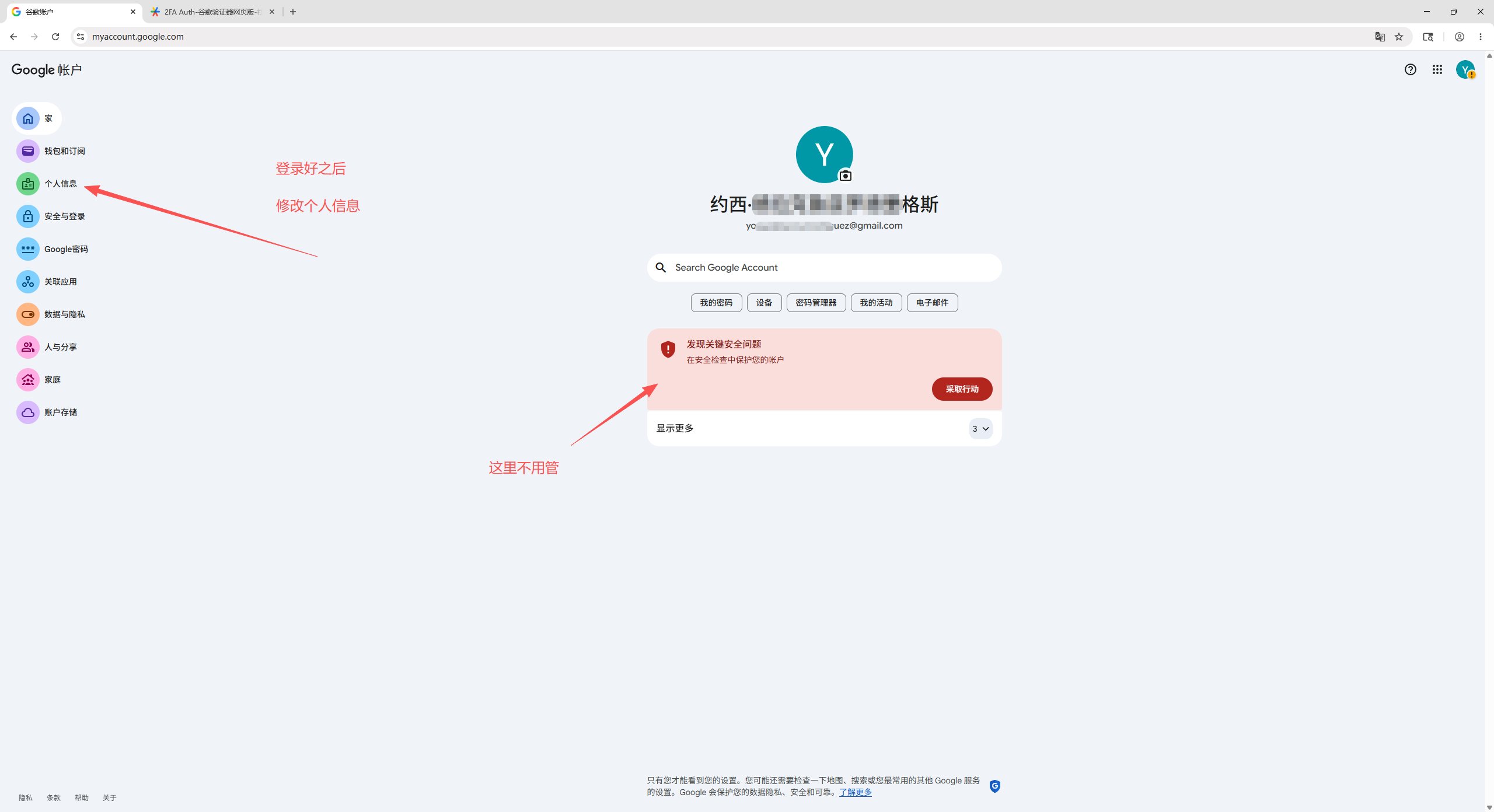Image resolution: width=1494 pixels, height=812 pixels.
Task: Select the 钱包和订阅 menu label
Action: coord(65,151)
